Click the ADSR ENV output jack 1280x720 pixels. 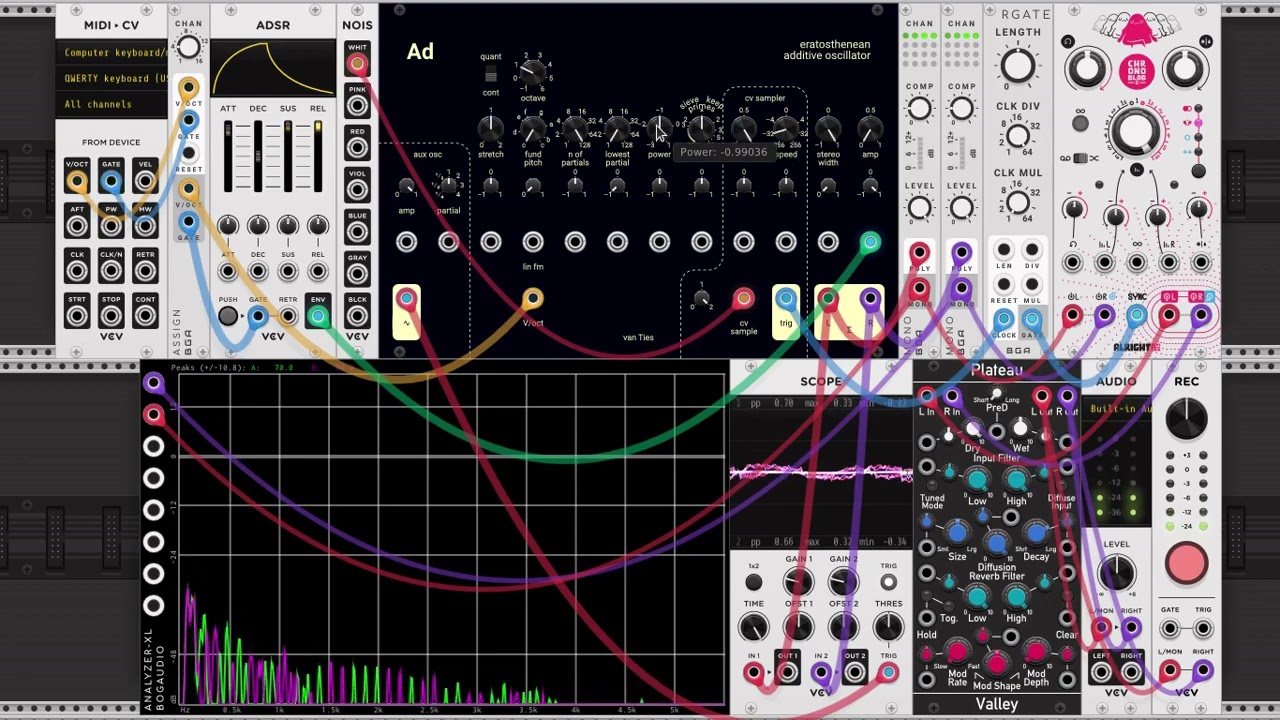pyautogui.click(x=318, y=317)
